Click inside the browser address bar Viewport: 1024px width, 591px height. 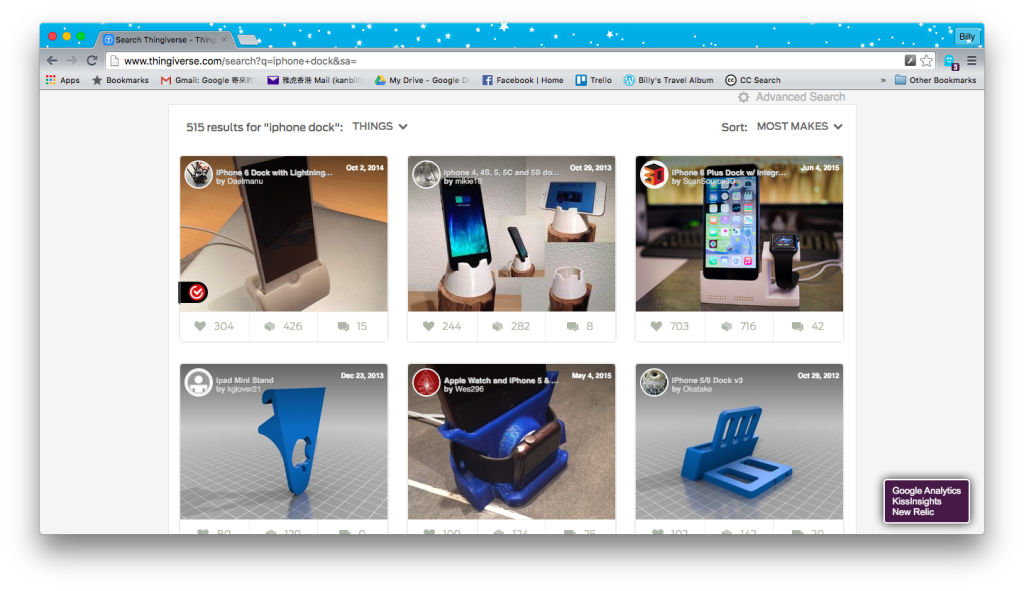click(x=400, y=60)
